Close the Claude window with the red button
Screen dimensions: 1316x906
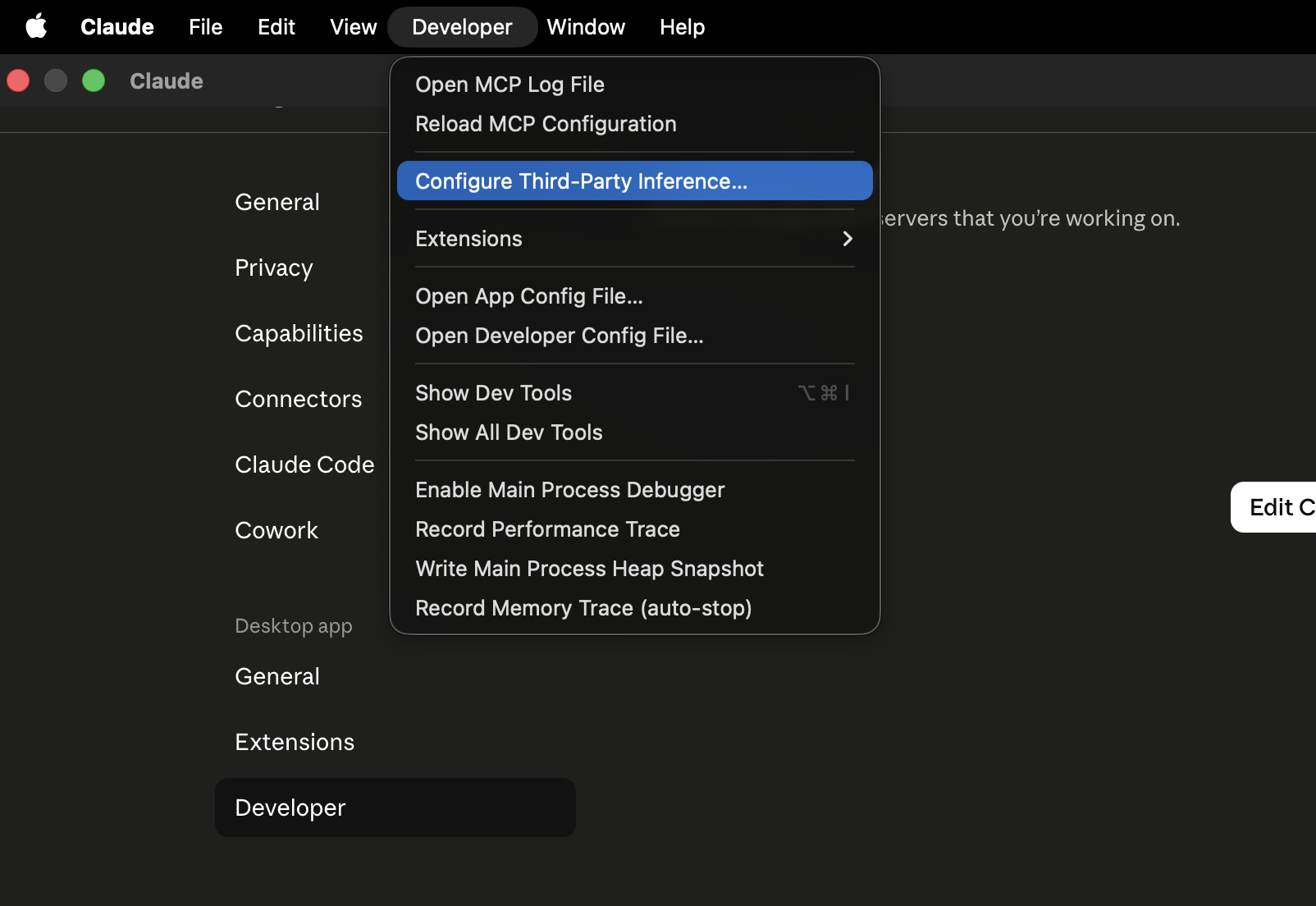(18, 80)
